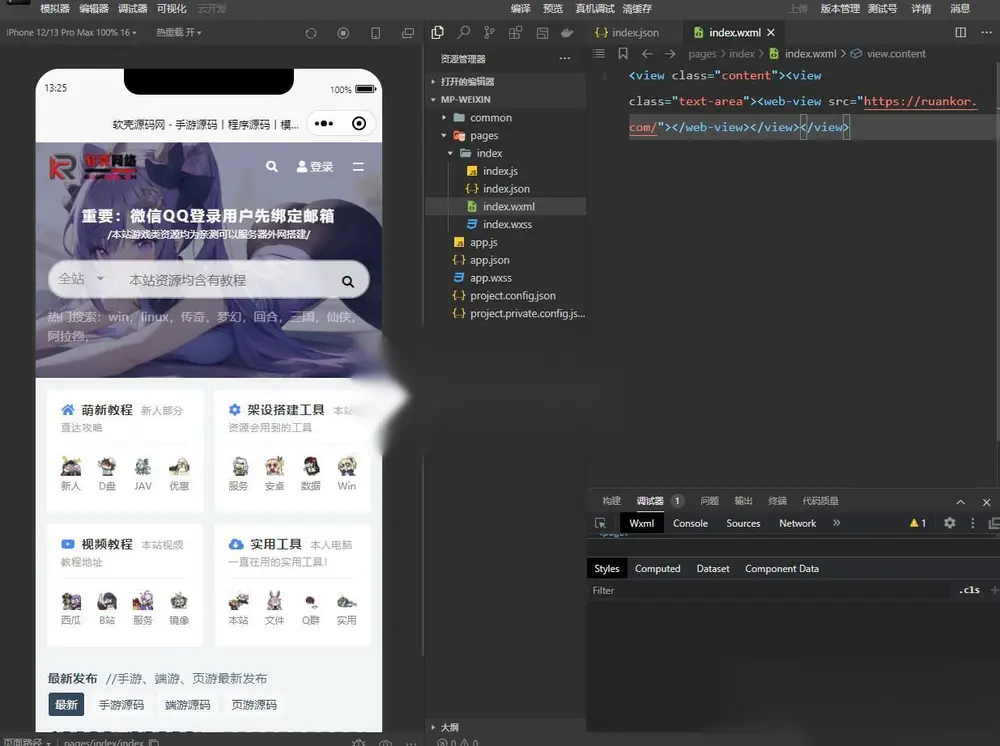Viewport: 1000px width, 746px height.
Task: Switch to the Console tab
Action: 690,523
